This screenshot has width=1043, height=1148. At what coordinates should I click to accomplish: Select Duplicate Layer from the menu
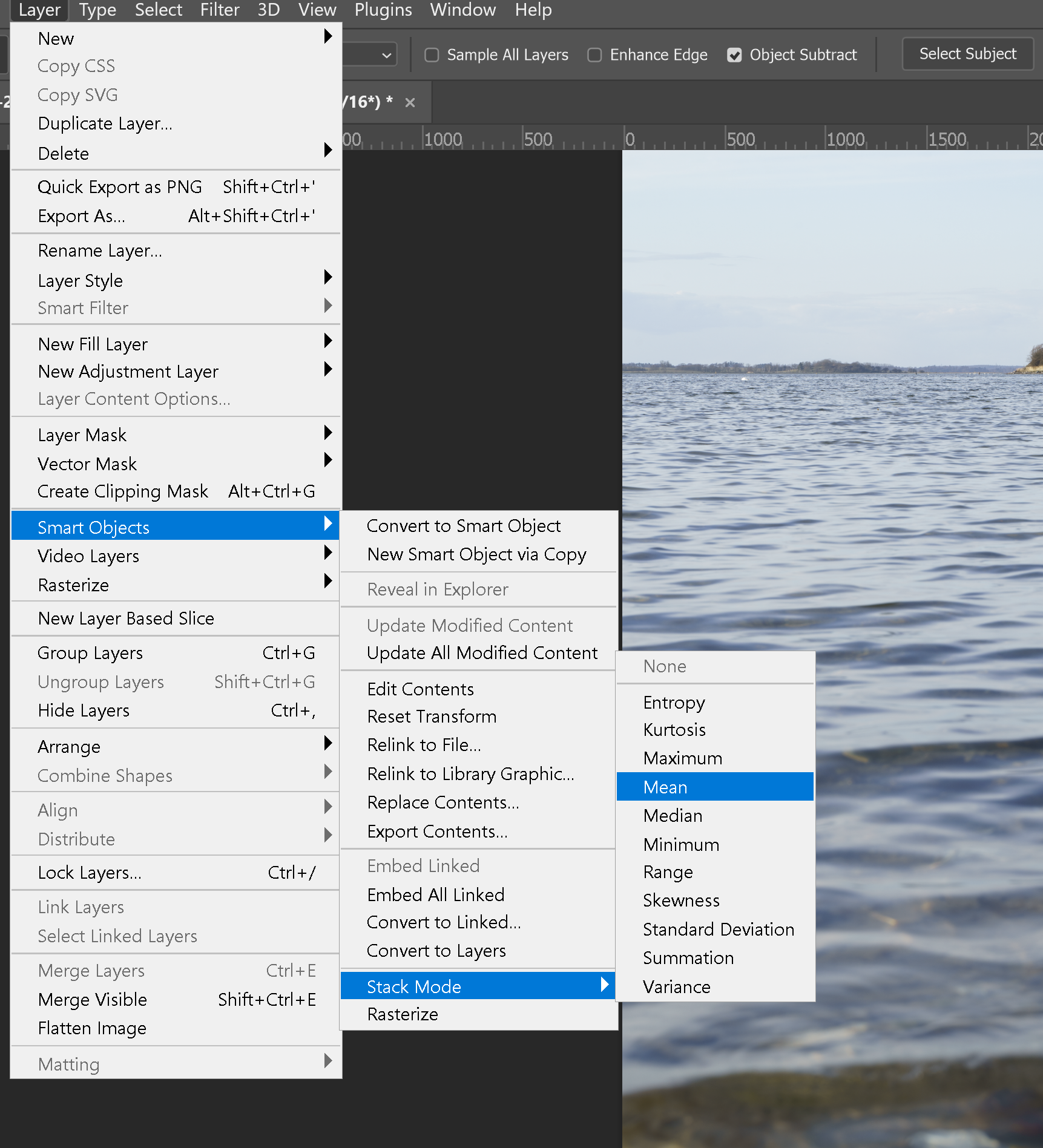(x=105, y=123)
